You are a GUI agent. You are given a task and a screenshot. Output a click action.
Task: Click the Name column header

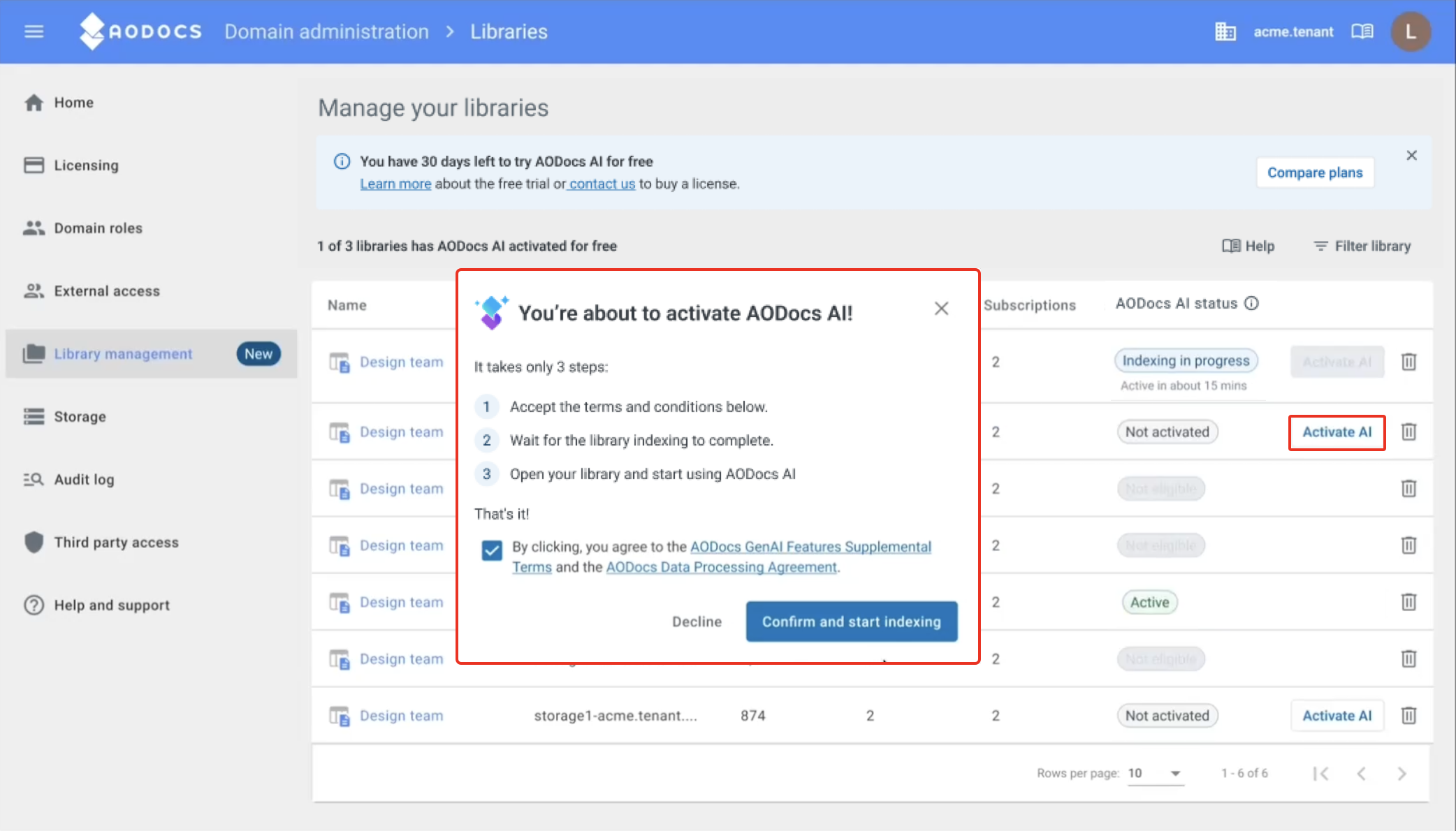[347, 305]
